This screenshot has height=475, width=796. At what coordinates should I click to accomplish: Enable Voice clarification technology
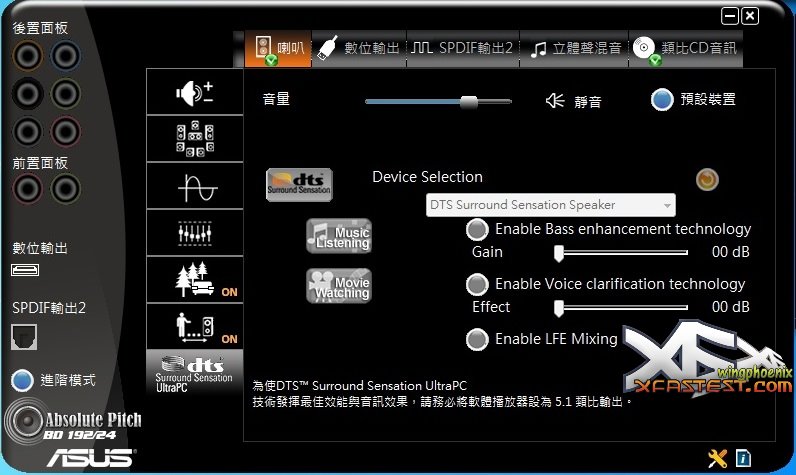click(477, 284)
